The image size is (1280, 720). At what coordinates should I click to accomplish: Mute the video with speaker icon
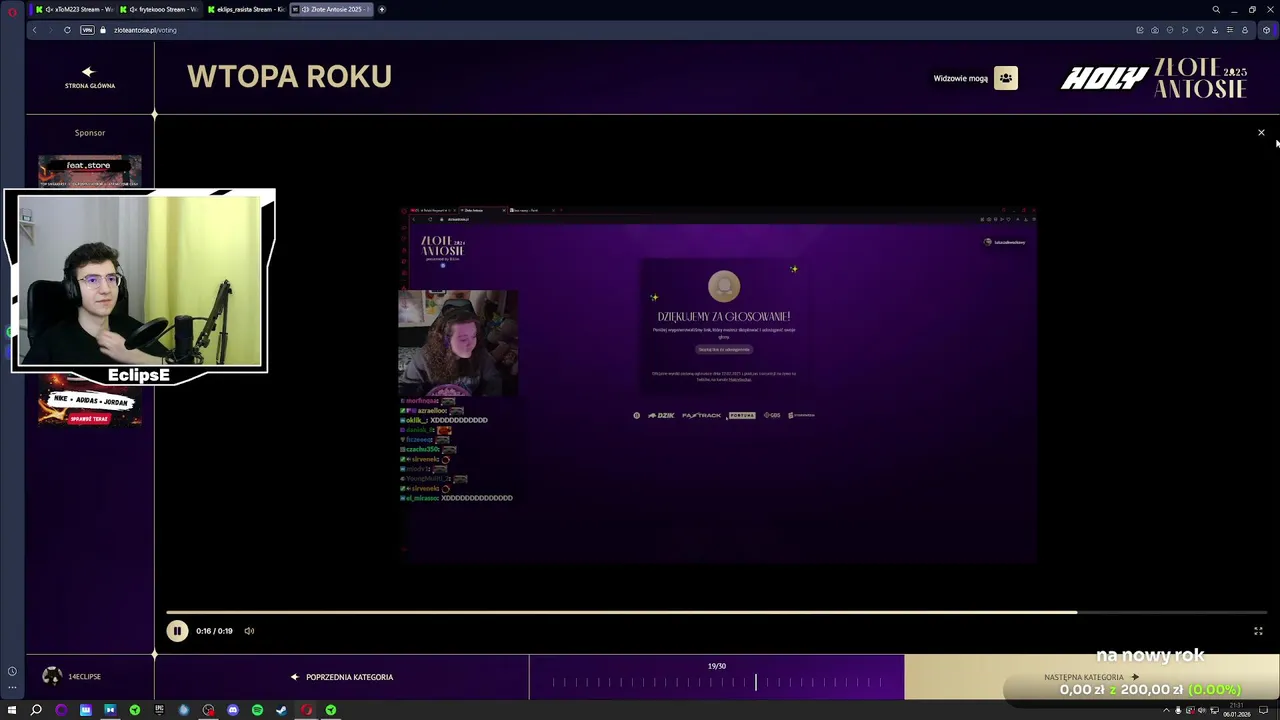coord(249,631)
